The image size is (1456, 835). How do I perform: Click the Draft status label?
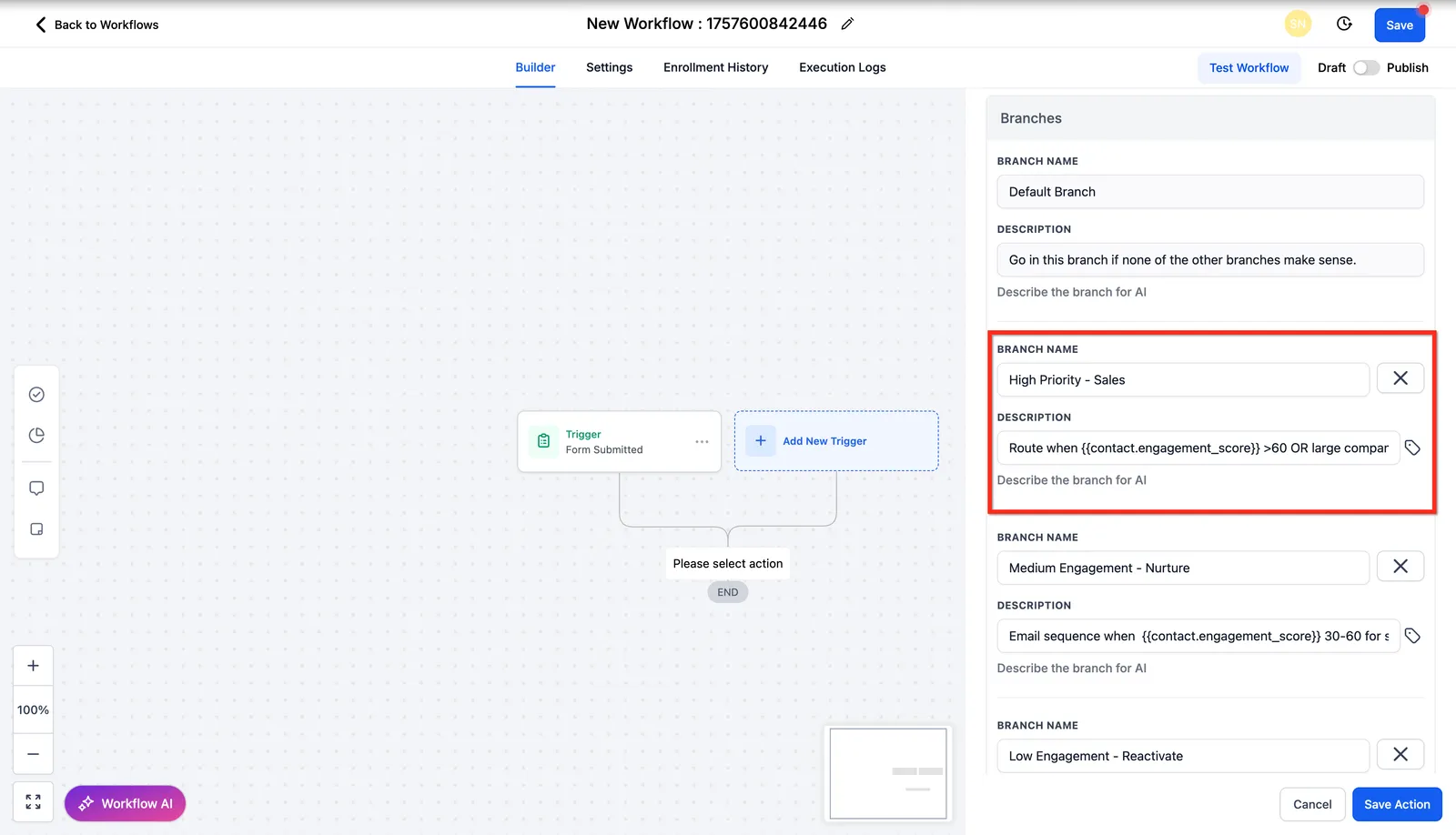(1331, 67)
